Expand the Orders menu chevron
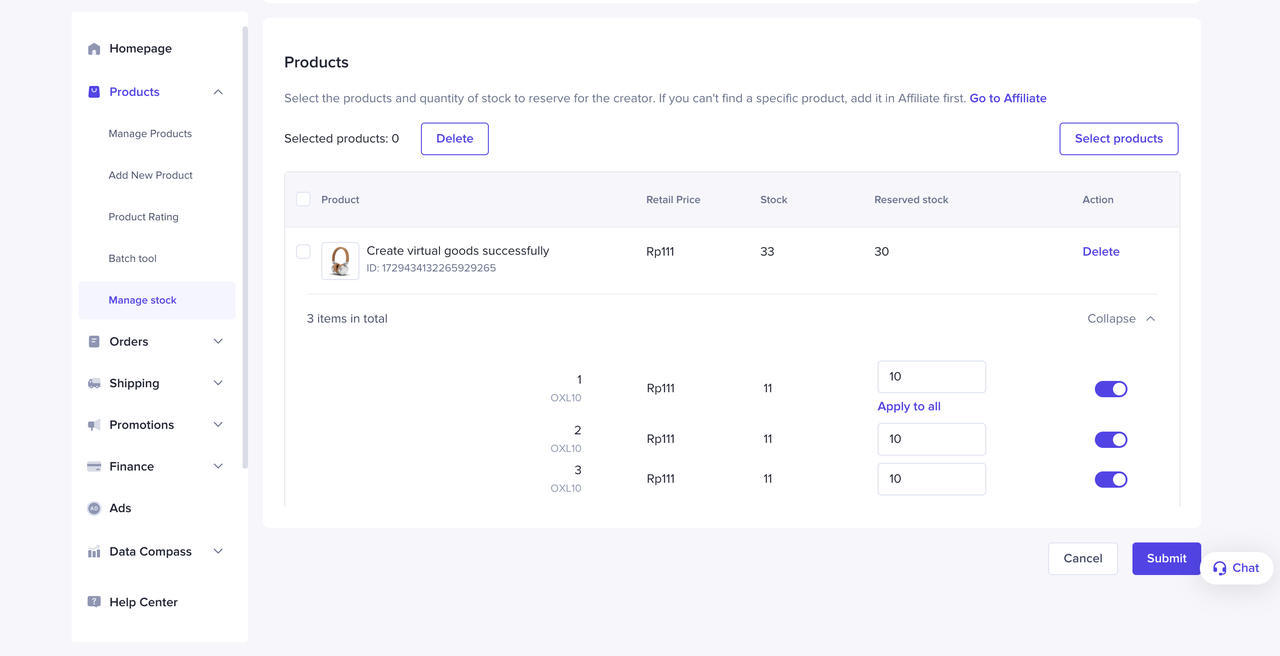Image resolution: width=1280 pixels, height=656 pixels. 218,342
